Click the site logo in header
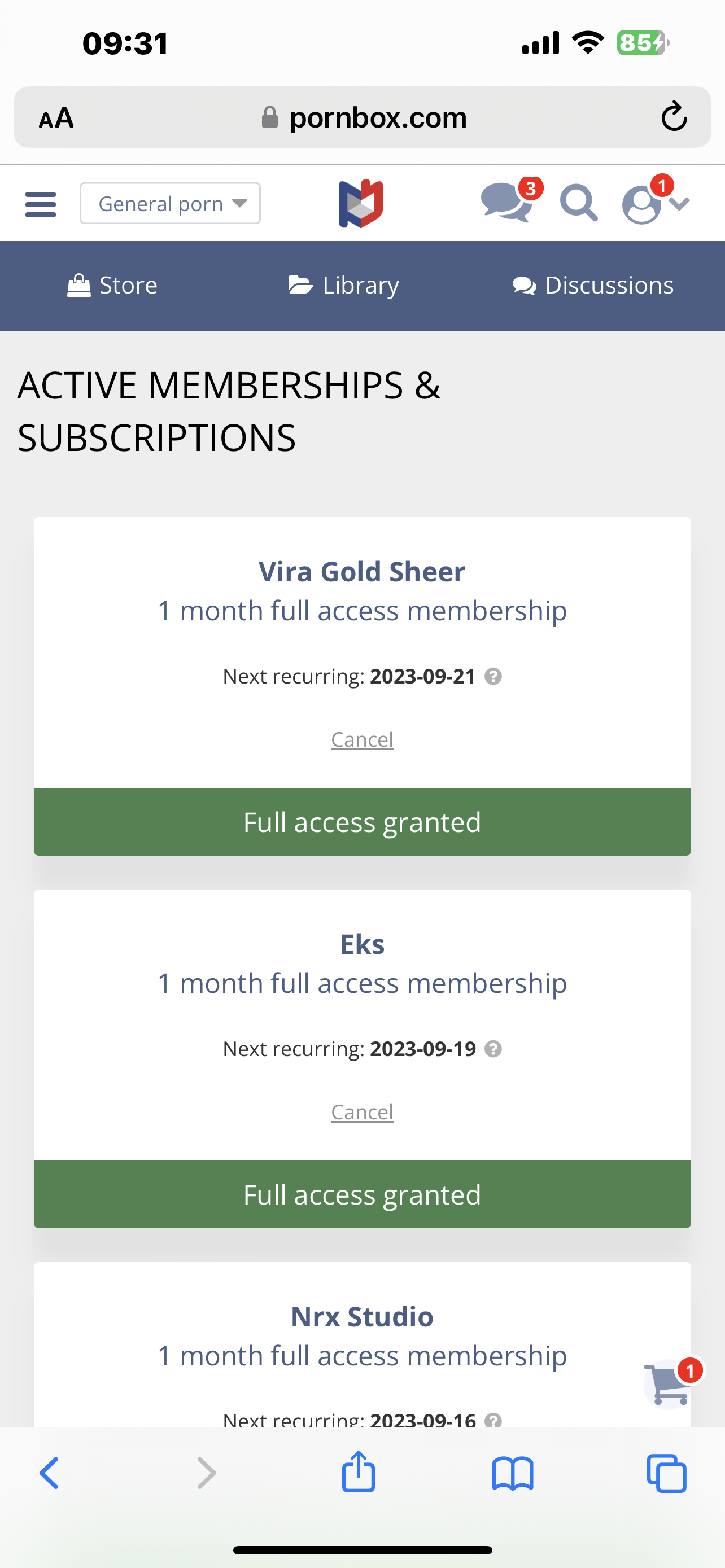The height and width of the screenshot is (1568, 725). (x=361, y=203)
